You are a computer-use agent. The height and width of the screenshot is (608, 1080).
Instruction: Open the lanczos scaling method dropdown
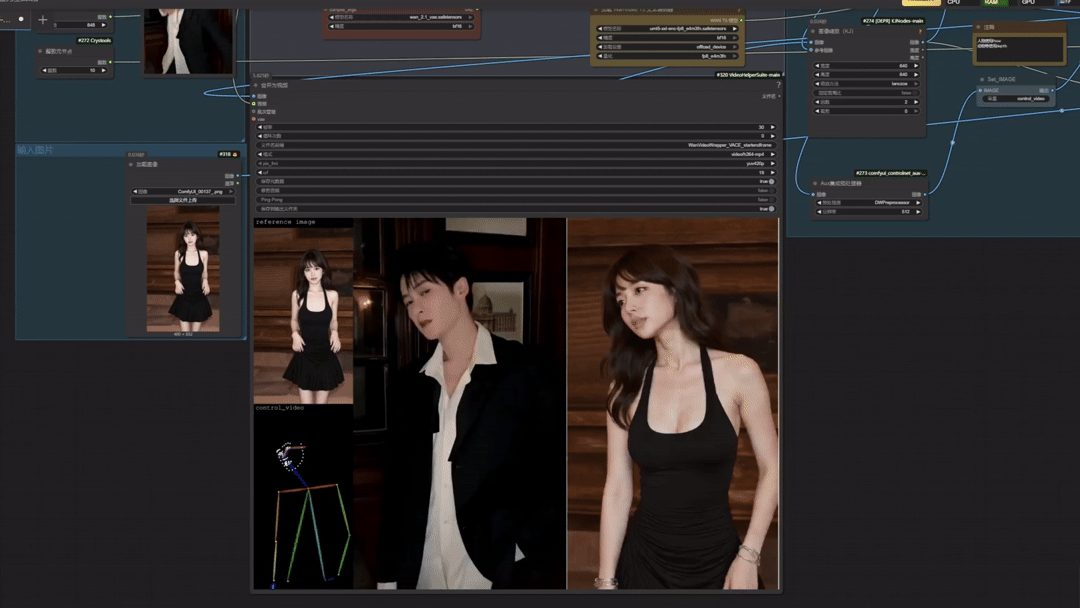point(866,83)
